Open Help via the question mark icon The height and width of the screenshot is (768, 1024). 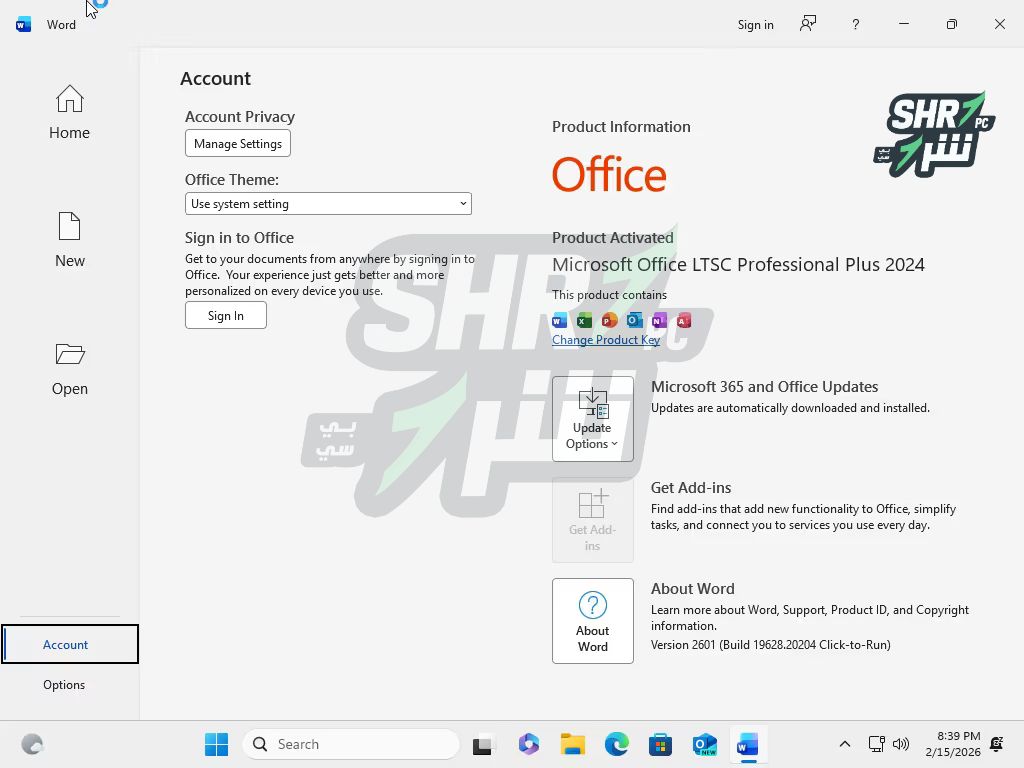click(856, 25)
